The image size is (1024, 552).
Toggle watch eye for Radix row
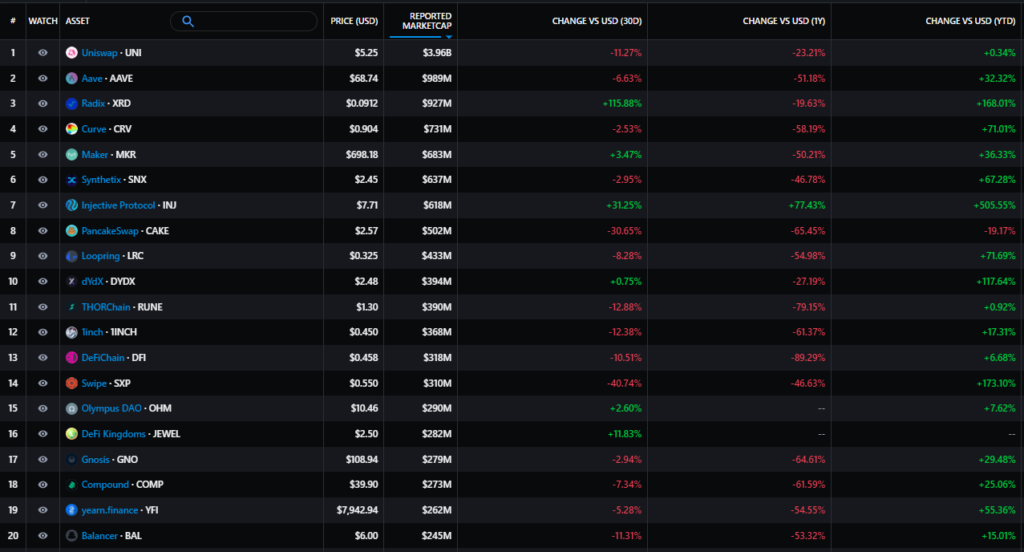pyautogui.click(x=42, y=103)
